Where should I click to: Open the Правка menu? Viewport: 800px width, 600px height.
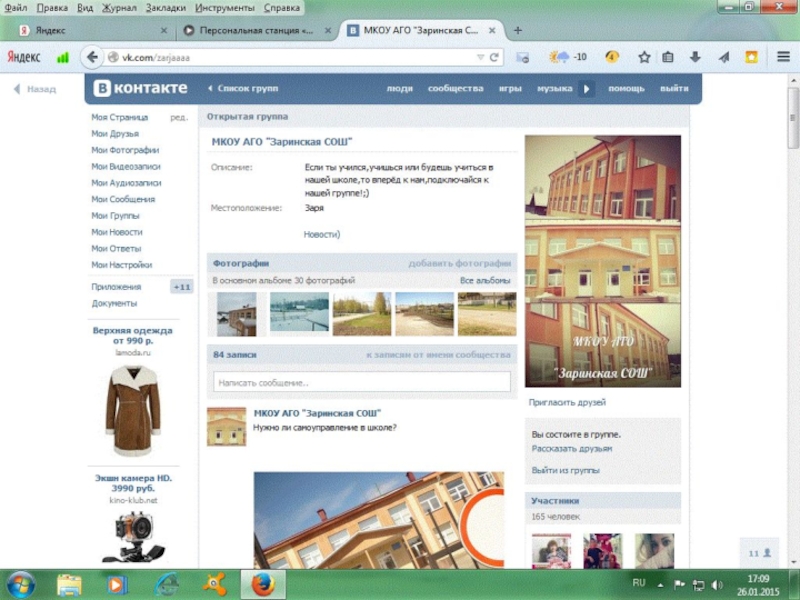(x=52, y=8)
